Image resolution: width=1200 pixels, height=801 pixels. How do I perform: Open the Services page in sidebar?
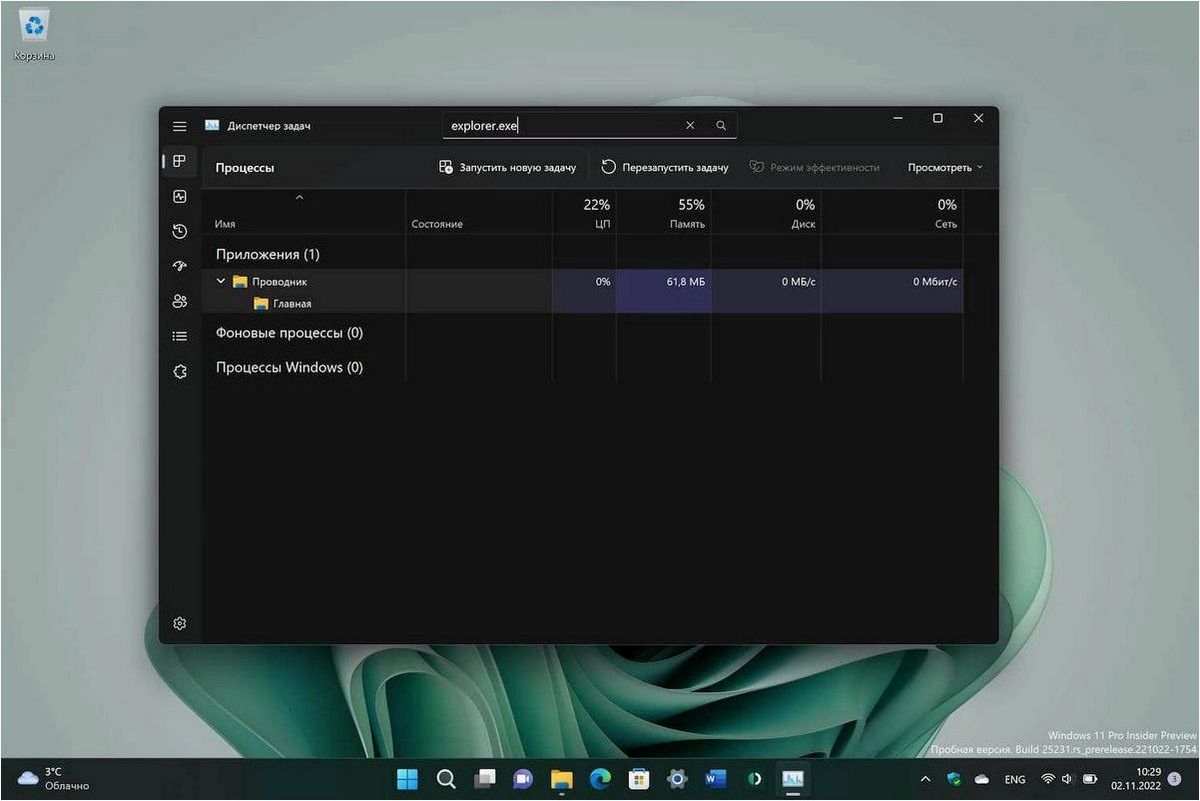(x=180, y=371)
